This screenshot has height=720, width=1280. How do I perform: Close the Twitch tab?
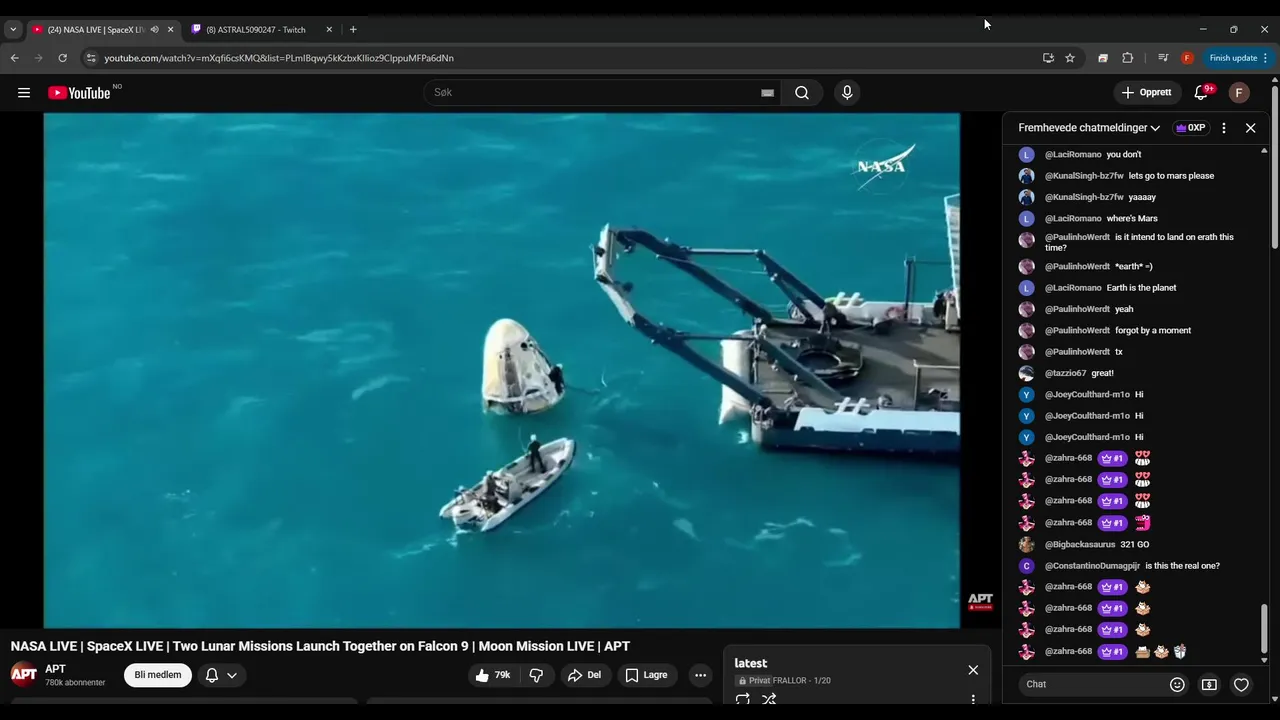tap(329, 30)
